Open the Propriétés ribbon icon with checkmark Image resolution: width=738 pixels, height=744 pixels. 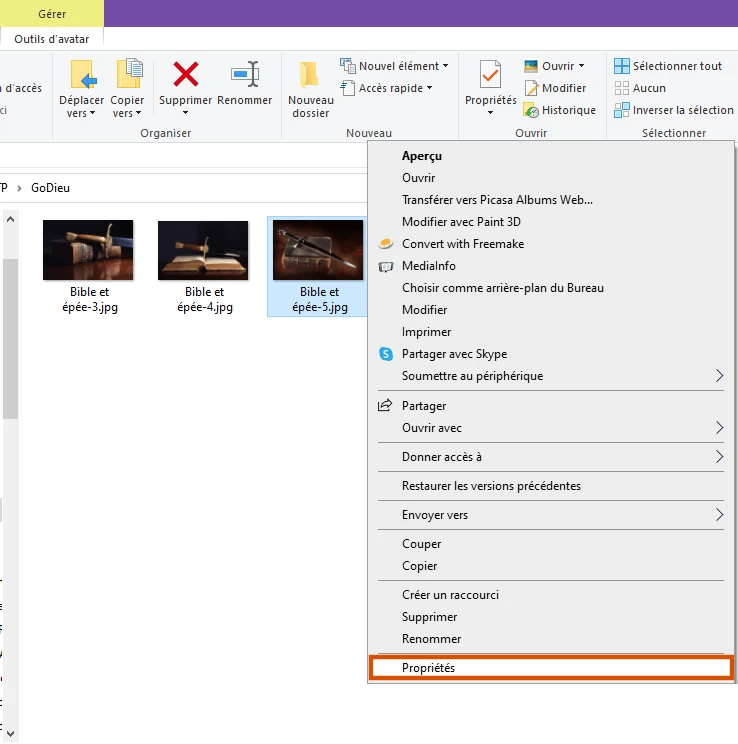click(x=490, y=76)
